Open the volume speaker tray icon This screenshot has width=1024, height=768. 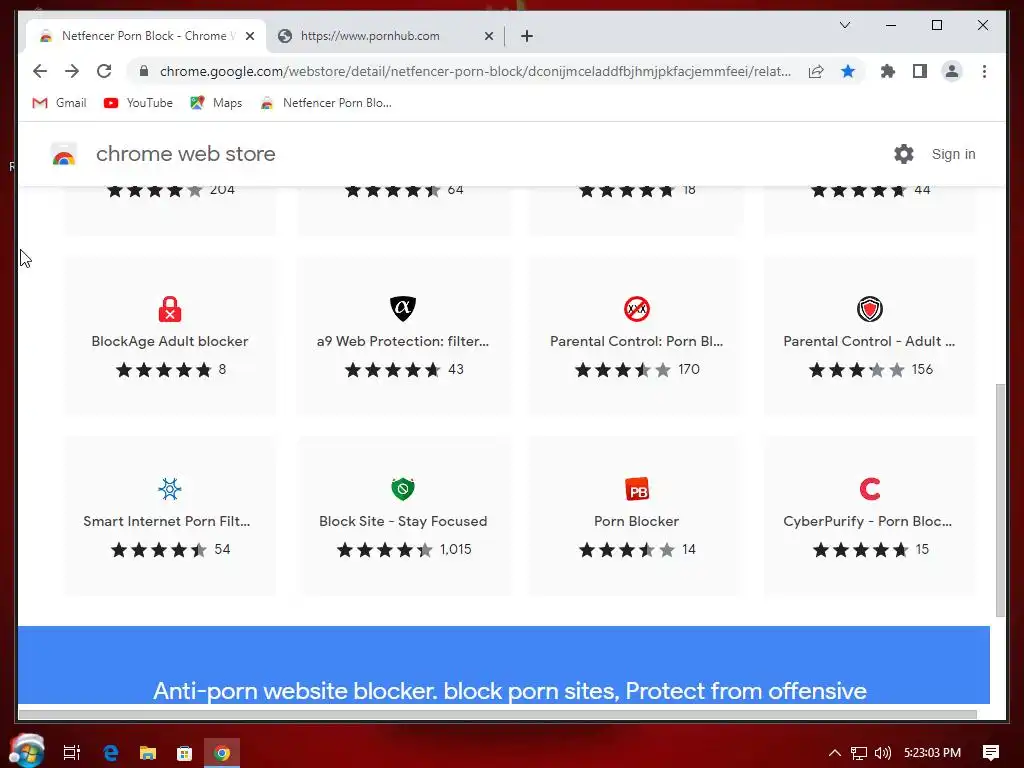click(x=882, y=753)
